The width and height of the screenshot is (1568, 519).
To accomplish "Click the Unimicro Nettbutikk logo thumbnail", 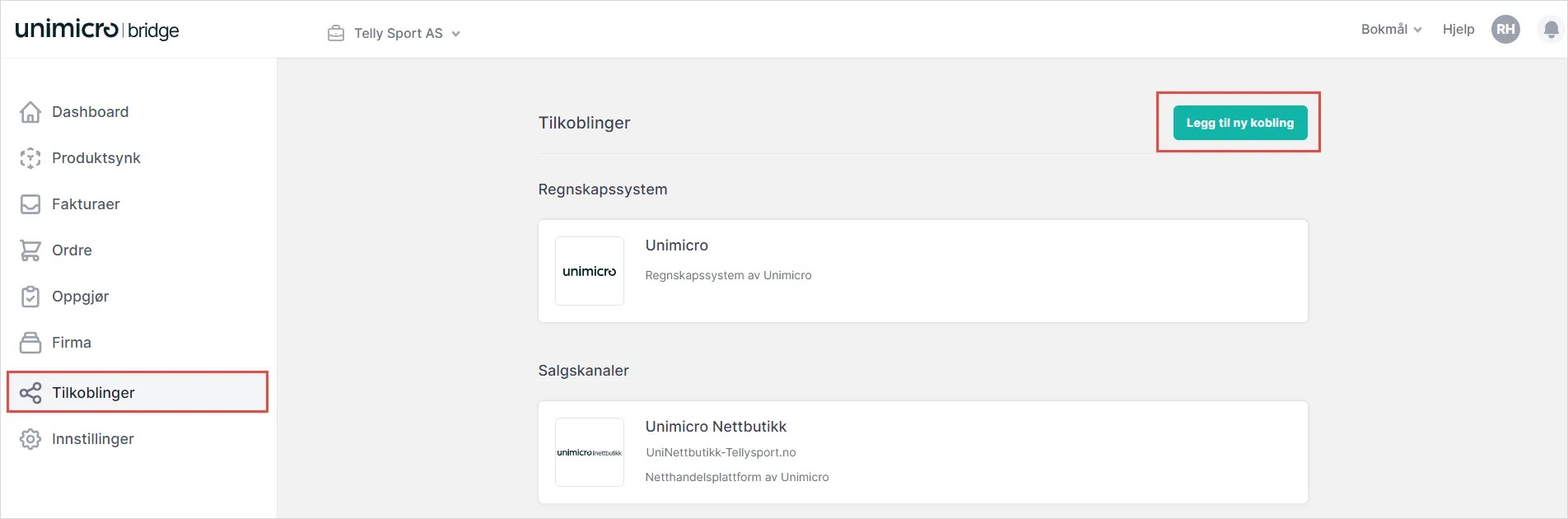I will click(590, 452).
